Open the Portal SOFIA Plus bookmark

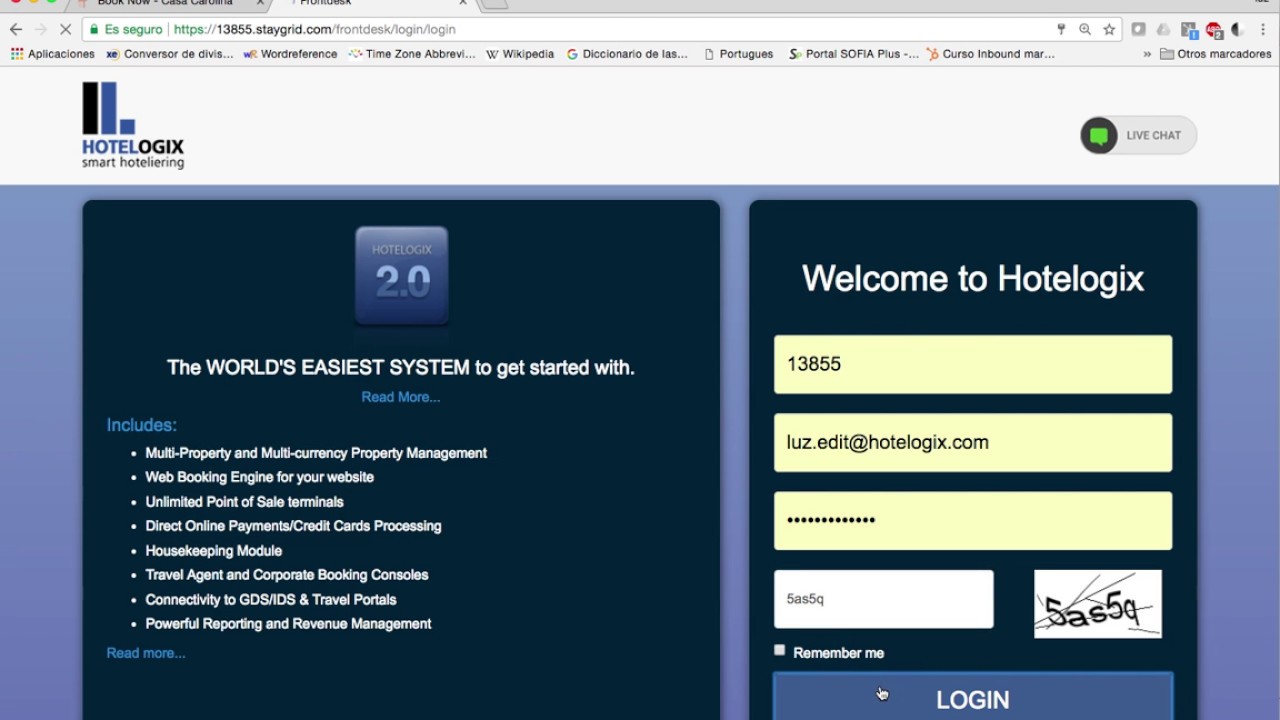(854, 54)
